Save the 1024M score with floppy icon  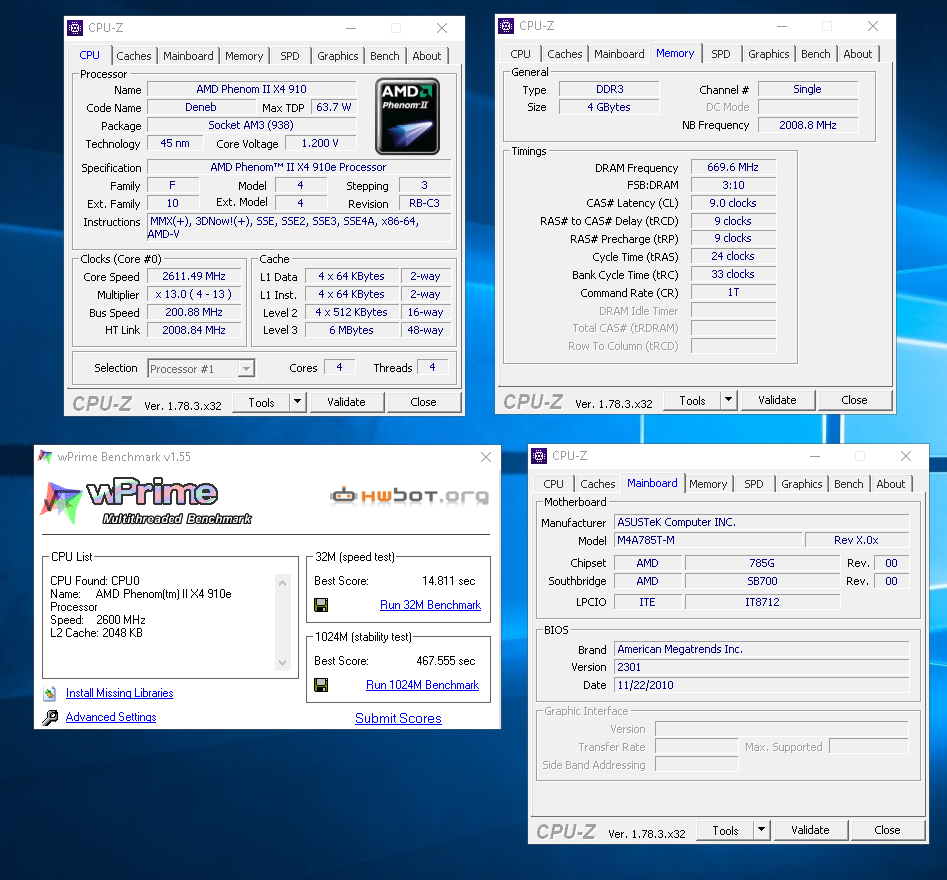click(321, 685)
